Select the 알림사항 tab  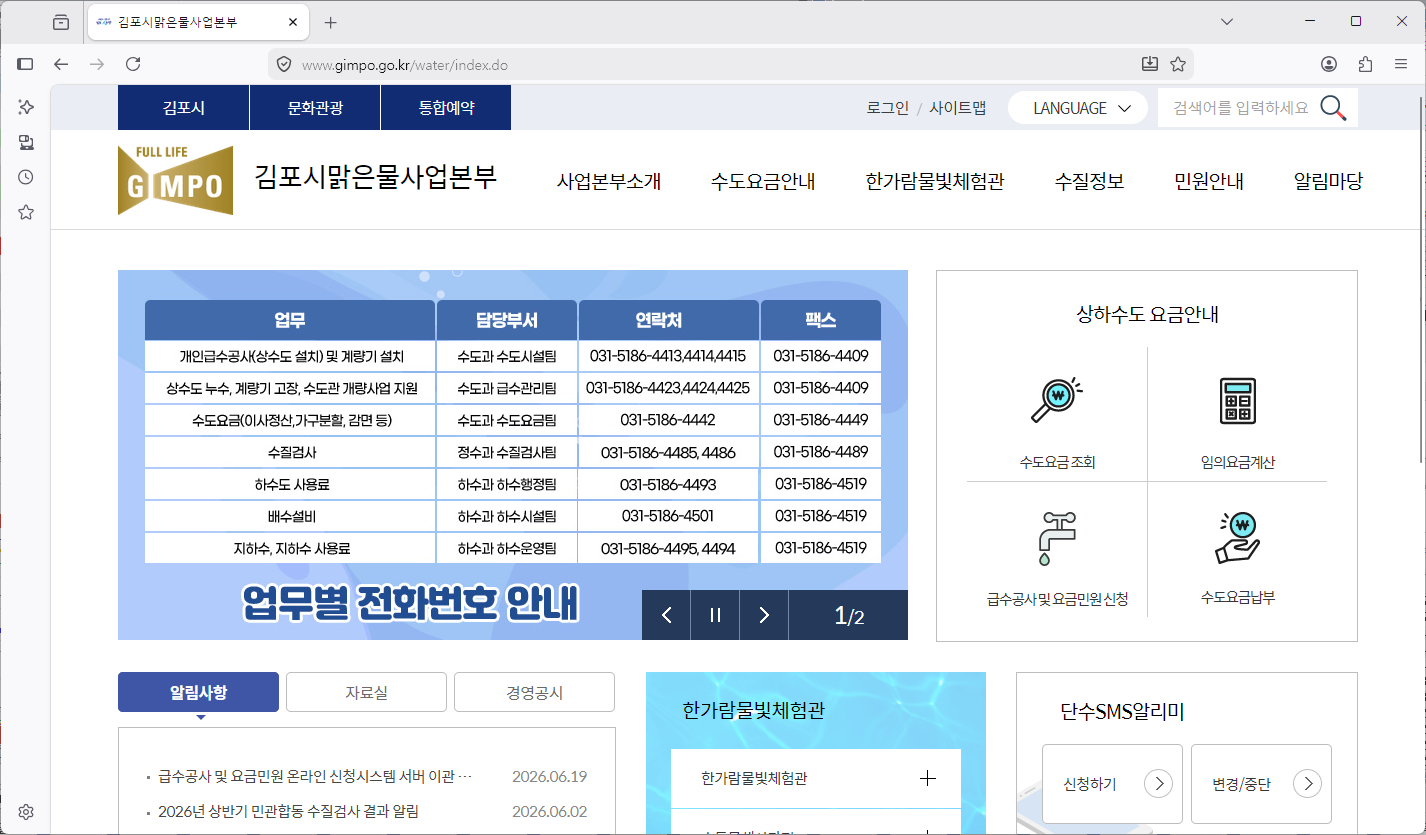click(x=198, y=692)
